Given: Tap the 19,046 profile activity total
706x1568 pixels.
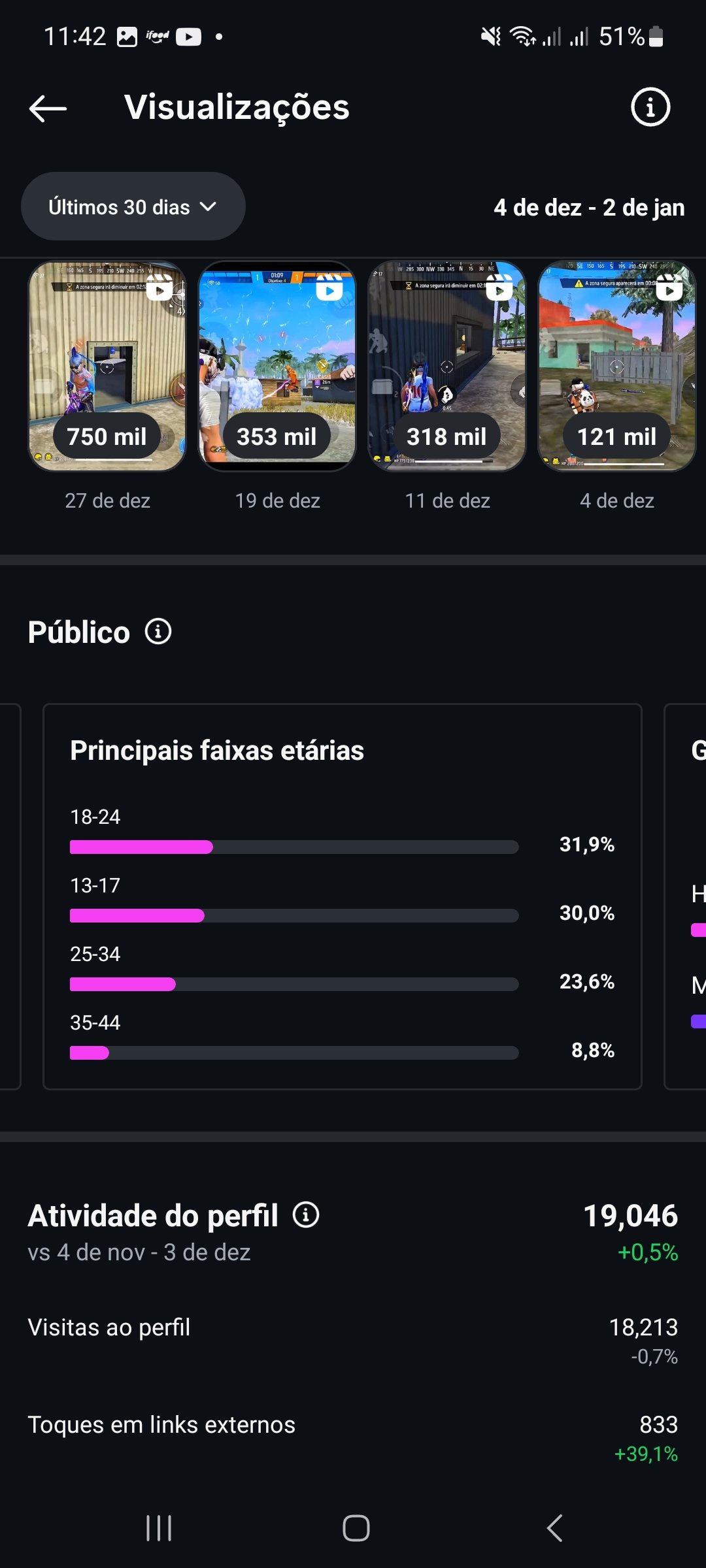Looking at the screenshot, I should tap(630, 1216).
